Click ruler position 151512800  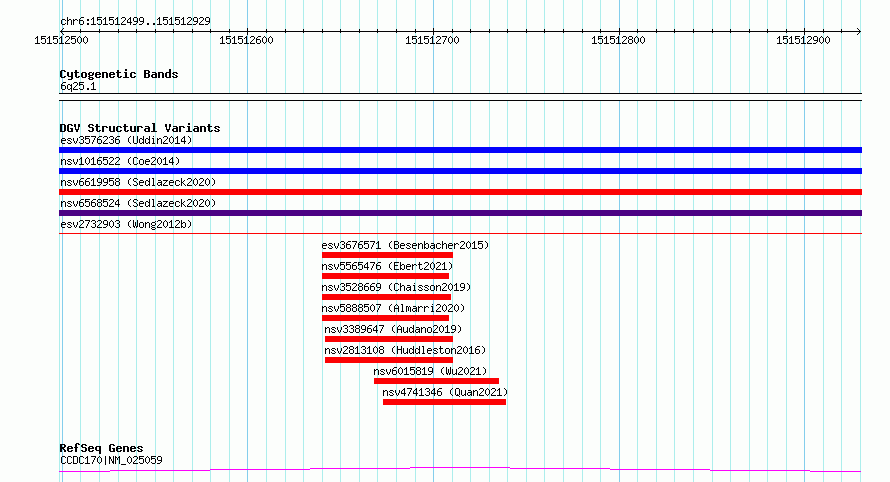618,40
